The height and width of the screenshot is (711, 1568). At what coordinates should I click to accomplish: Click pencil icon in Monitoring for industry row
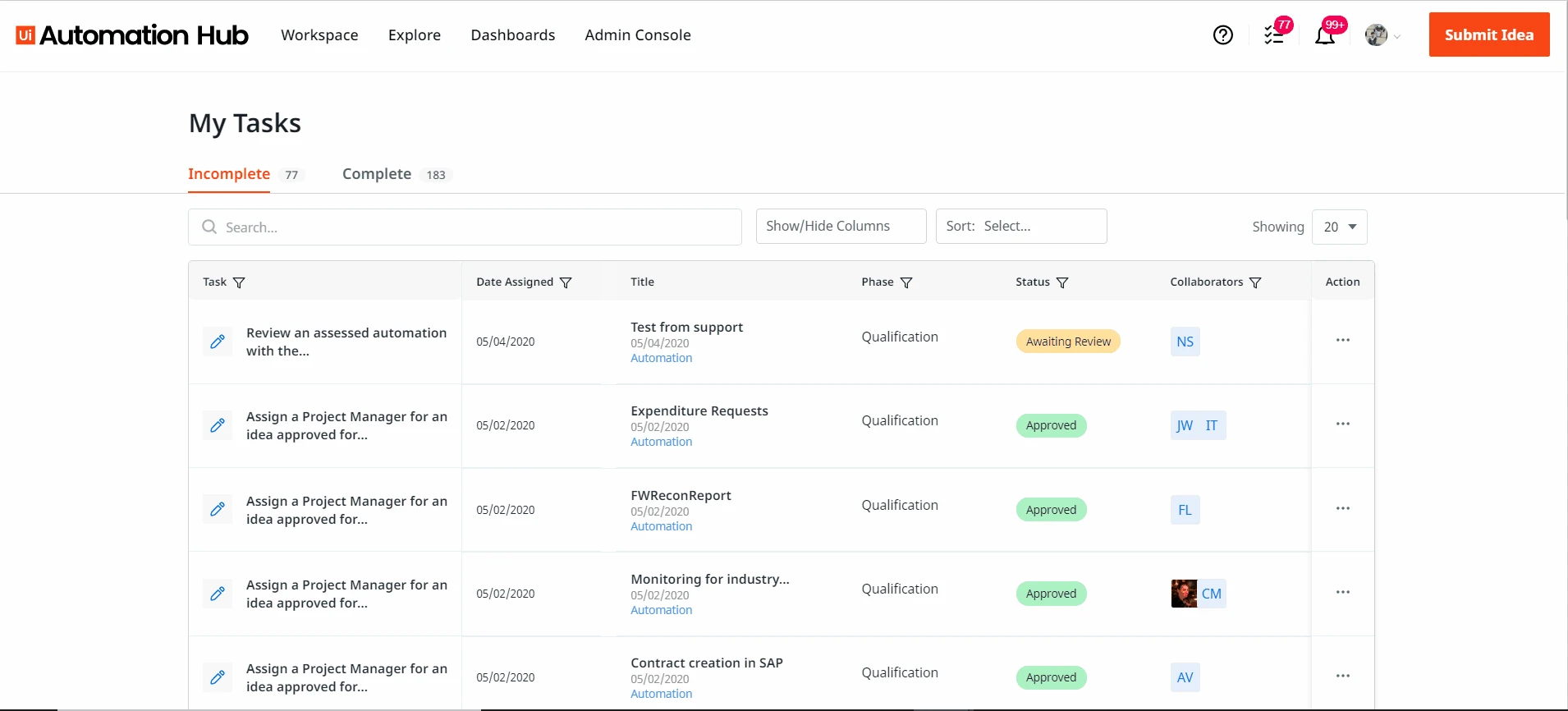(218, 593)
